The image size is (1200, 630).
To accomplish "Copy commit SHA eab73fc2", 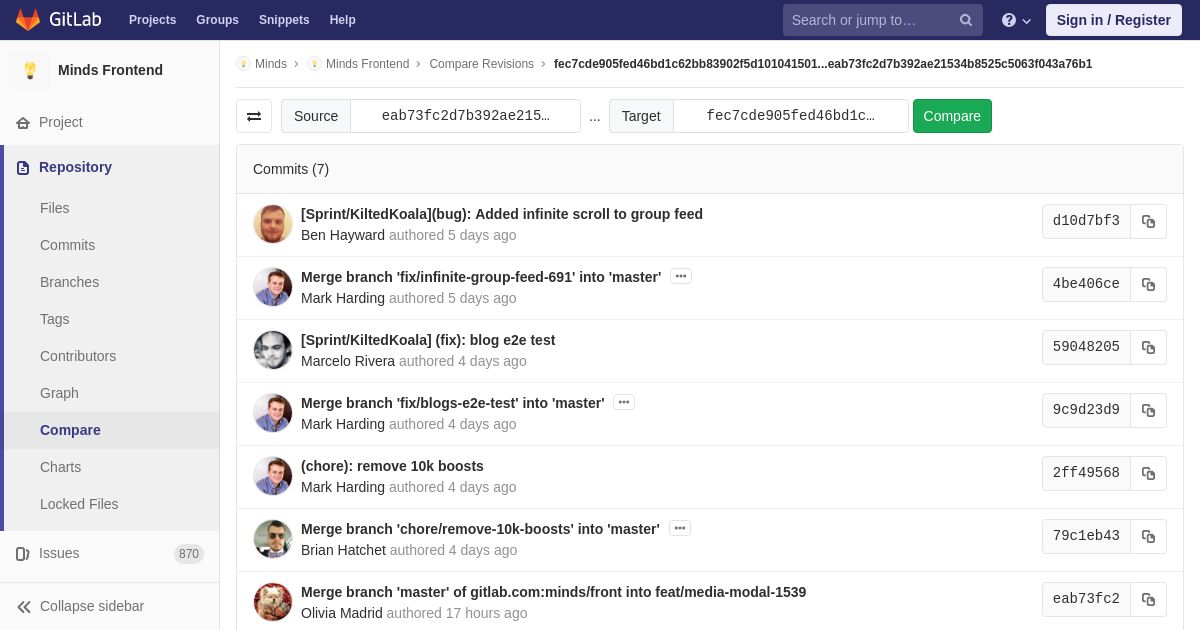I will [1148, 600].
